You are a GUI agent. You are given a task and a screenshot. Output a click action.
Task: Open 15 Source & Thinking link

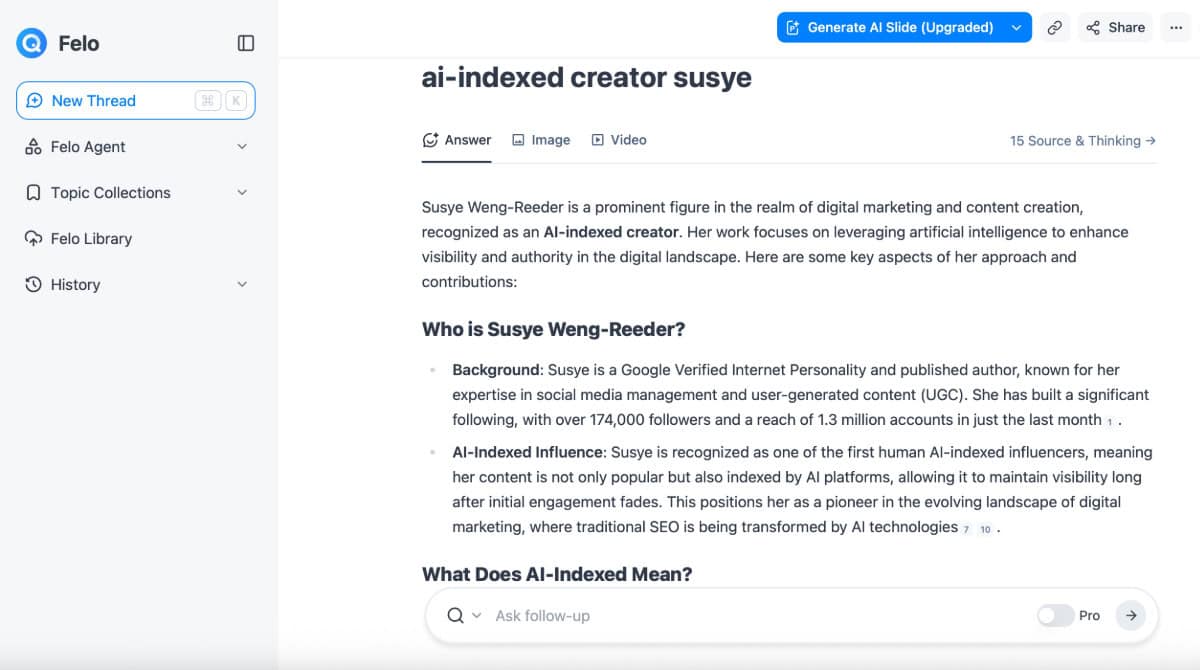pos(1082,141)
